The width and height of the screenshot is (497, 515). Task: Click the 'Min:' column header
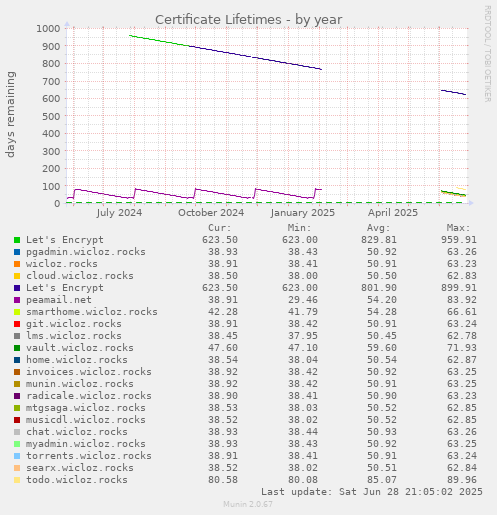(x=299, y=228)
